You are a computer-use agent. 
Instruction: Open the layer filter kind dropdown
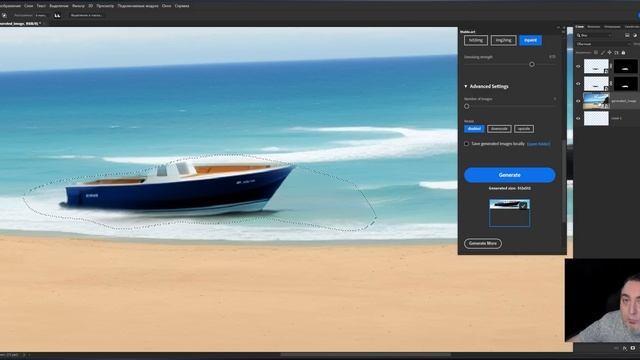tap(594, 36)
